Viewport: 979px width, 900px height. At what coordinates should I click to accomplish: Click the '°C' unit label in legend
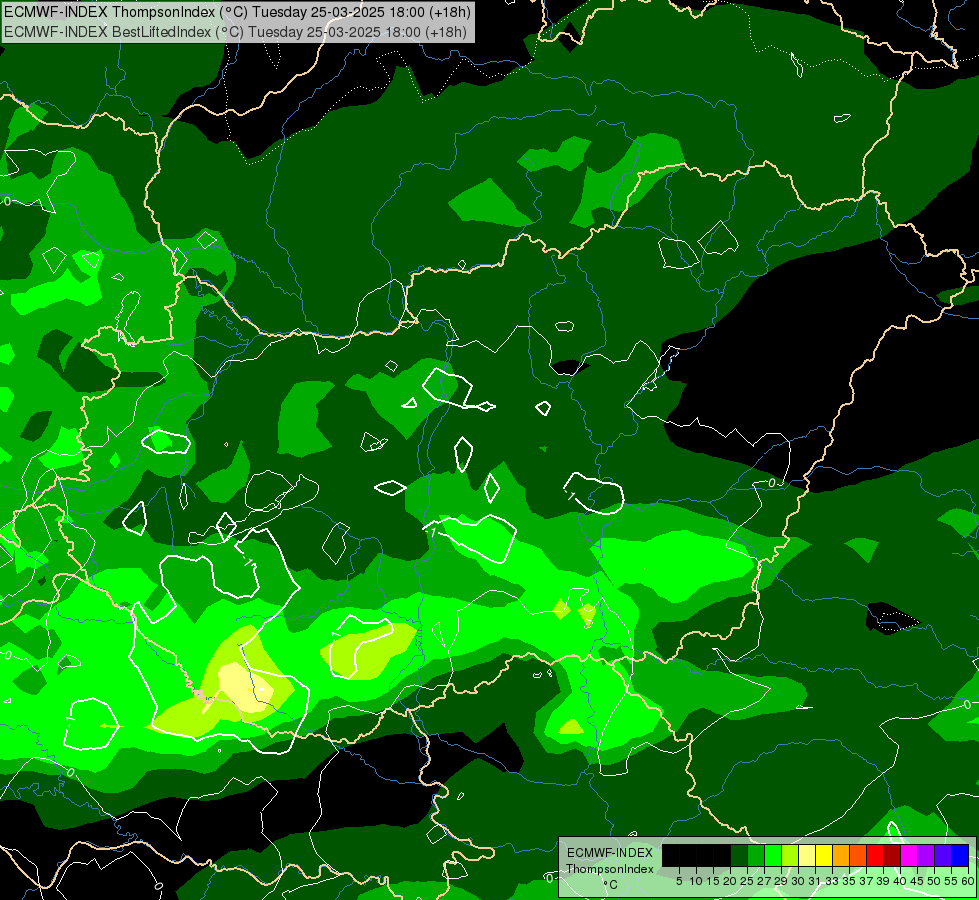tap(611, 885)
